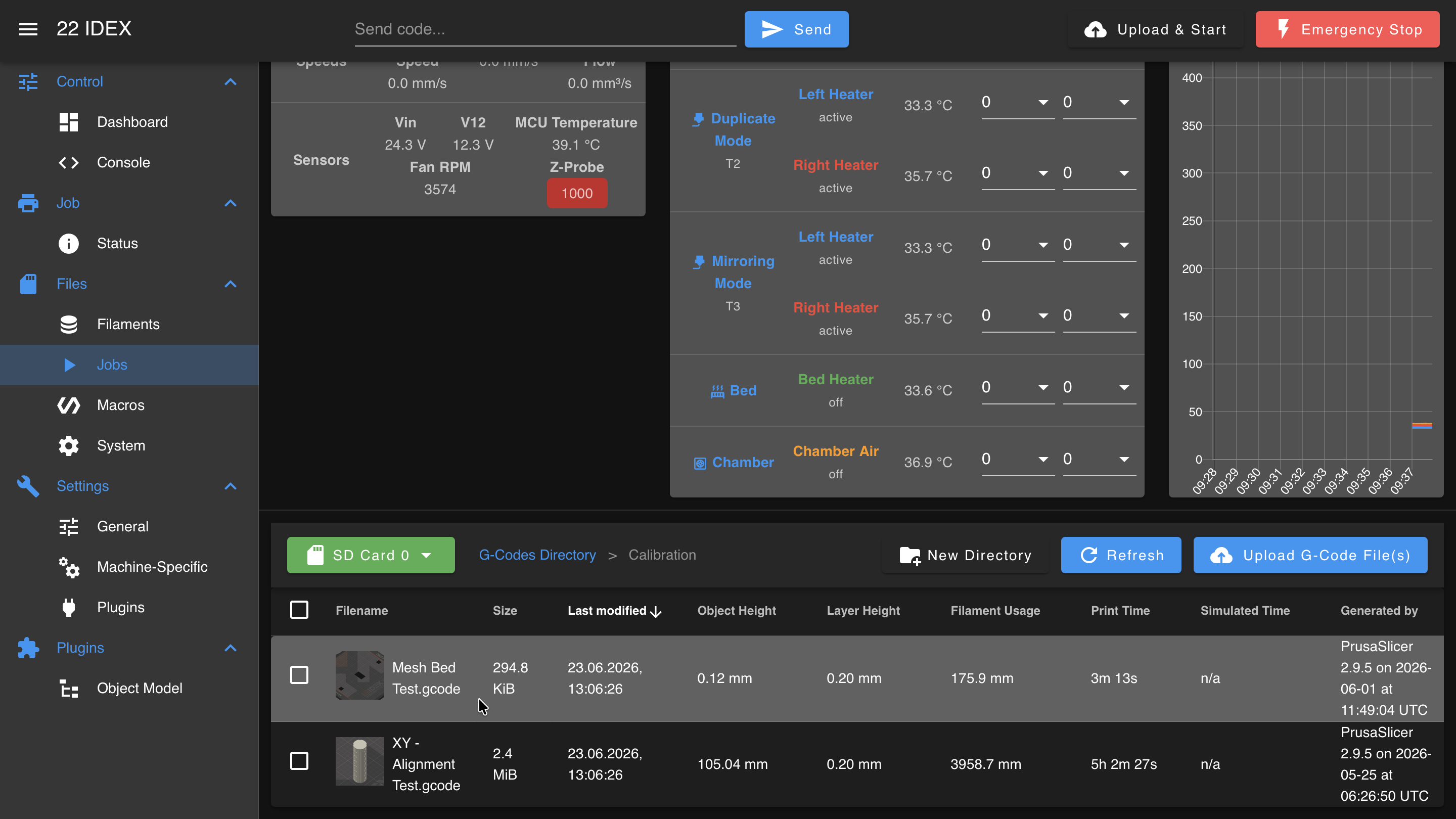Click the New Directory folder icon
Viewport: 1456px width, 819px height.
click(x=910, y=556)
